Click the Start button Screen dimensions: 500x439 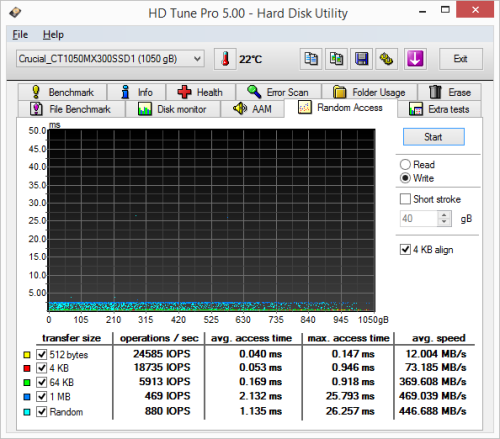click(433, 137)
